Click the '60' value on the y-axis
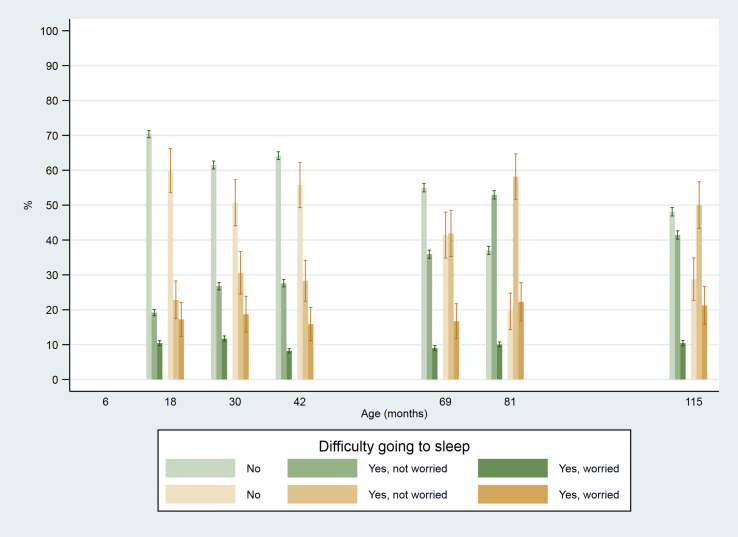 [x=52, y=170]
